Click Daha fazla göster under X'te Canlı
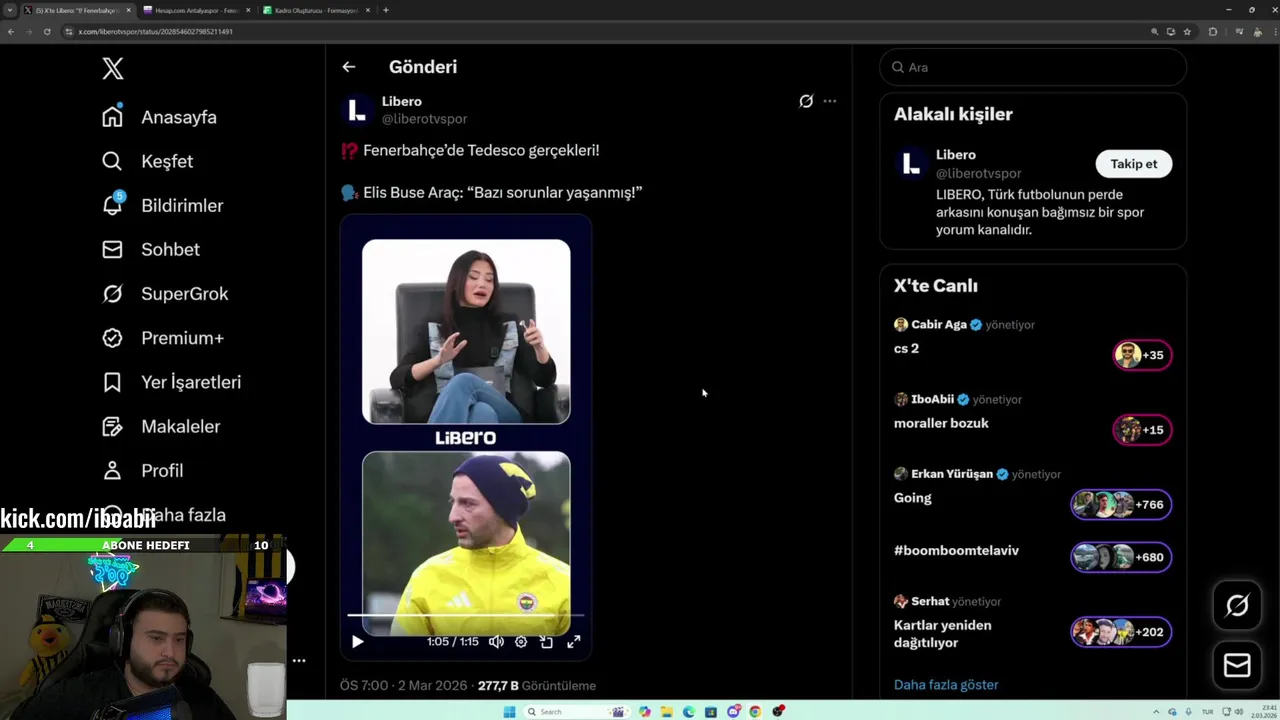 [x=946, y=685]
